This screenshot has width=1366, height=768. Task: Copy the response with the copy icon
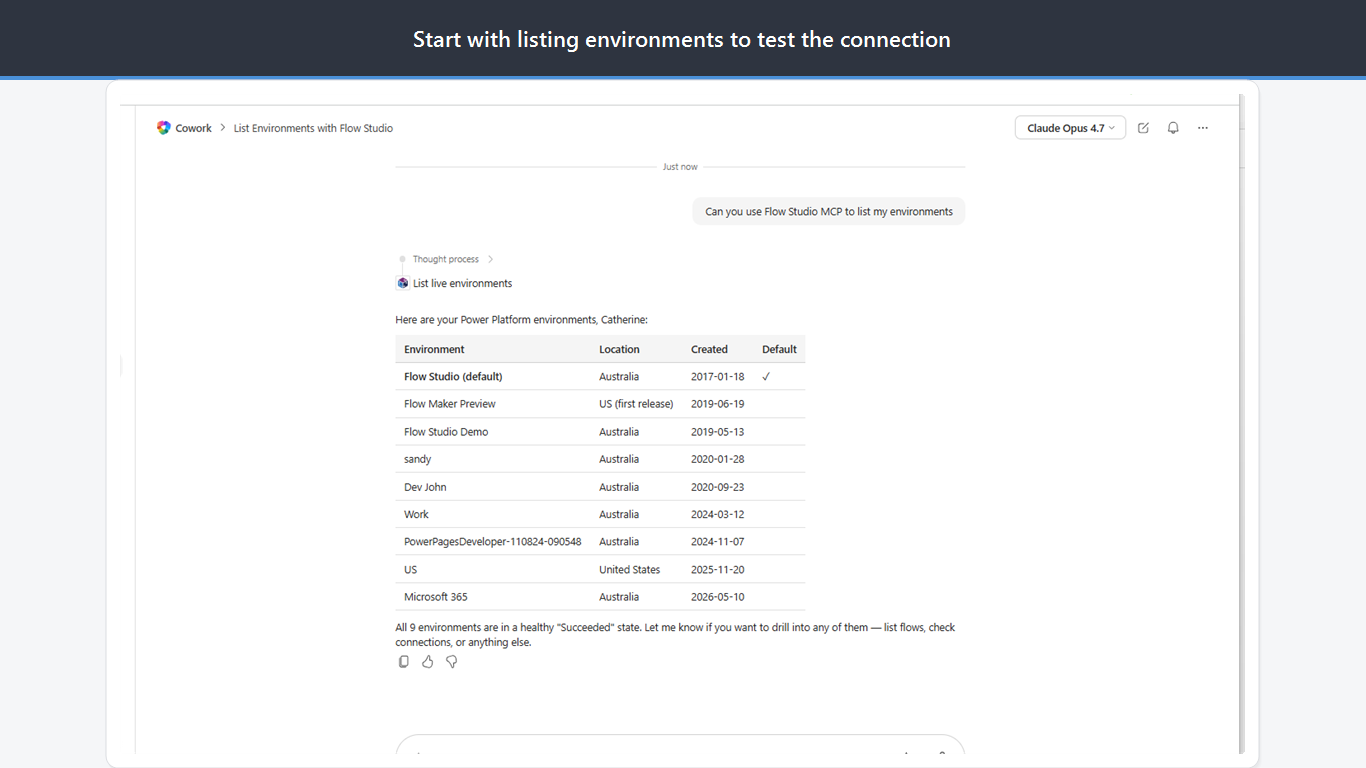click(404, 662)
